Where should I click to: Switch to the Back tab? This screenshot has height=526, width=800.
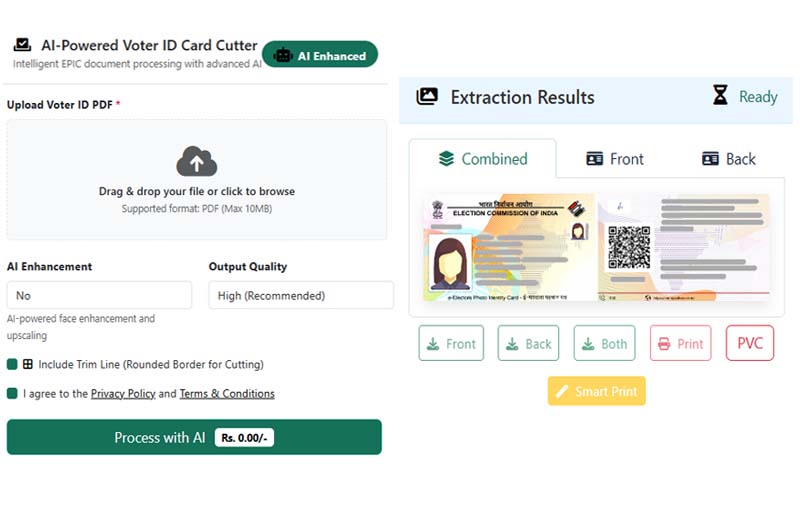(x=729, y=159)
